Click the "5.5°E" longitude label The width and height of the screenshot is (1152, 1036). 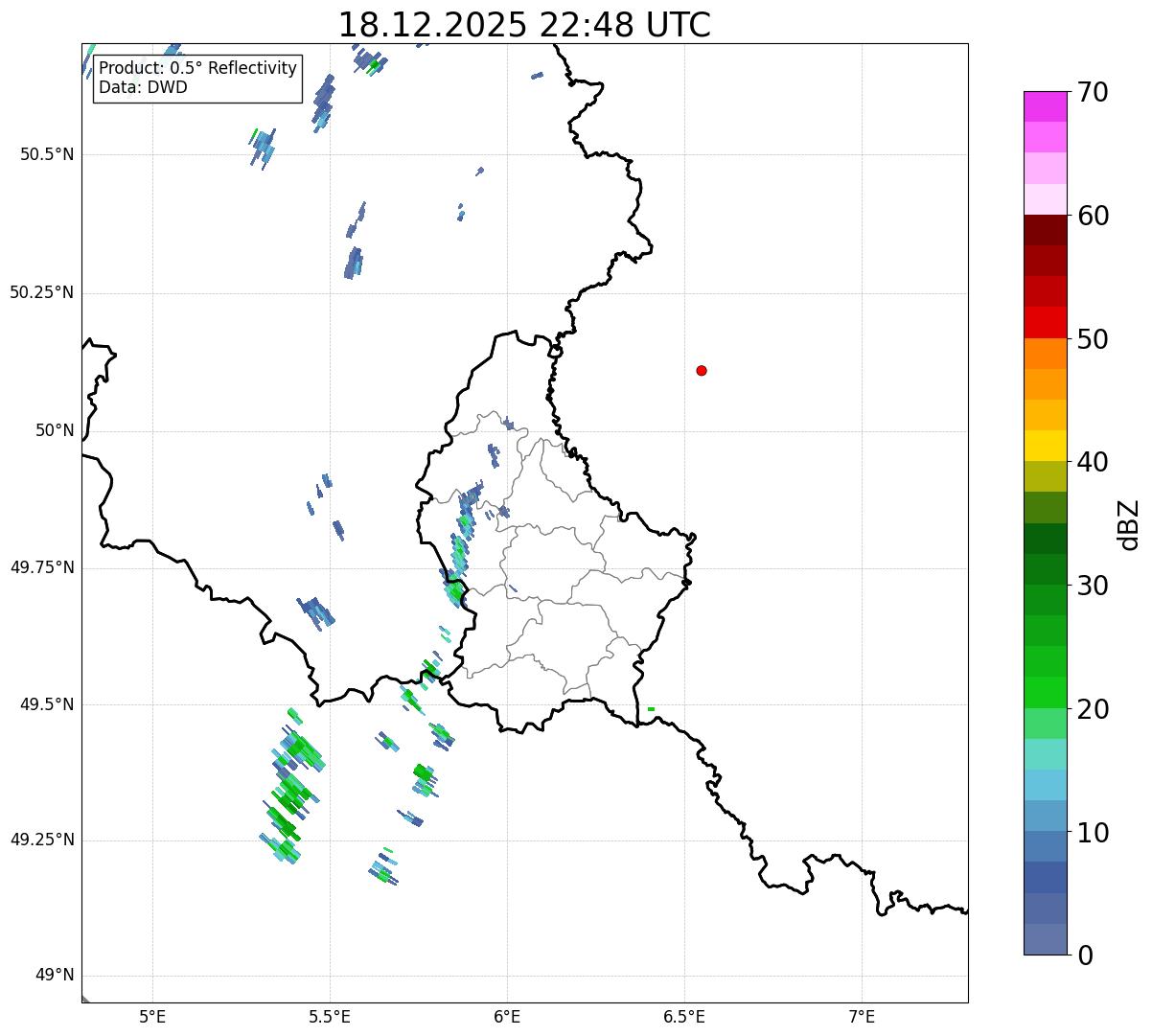click(331, 1016)
